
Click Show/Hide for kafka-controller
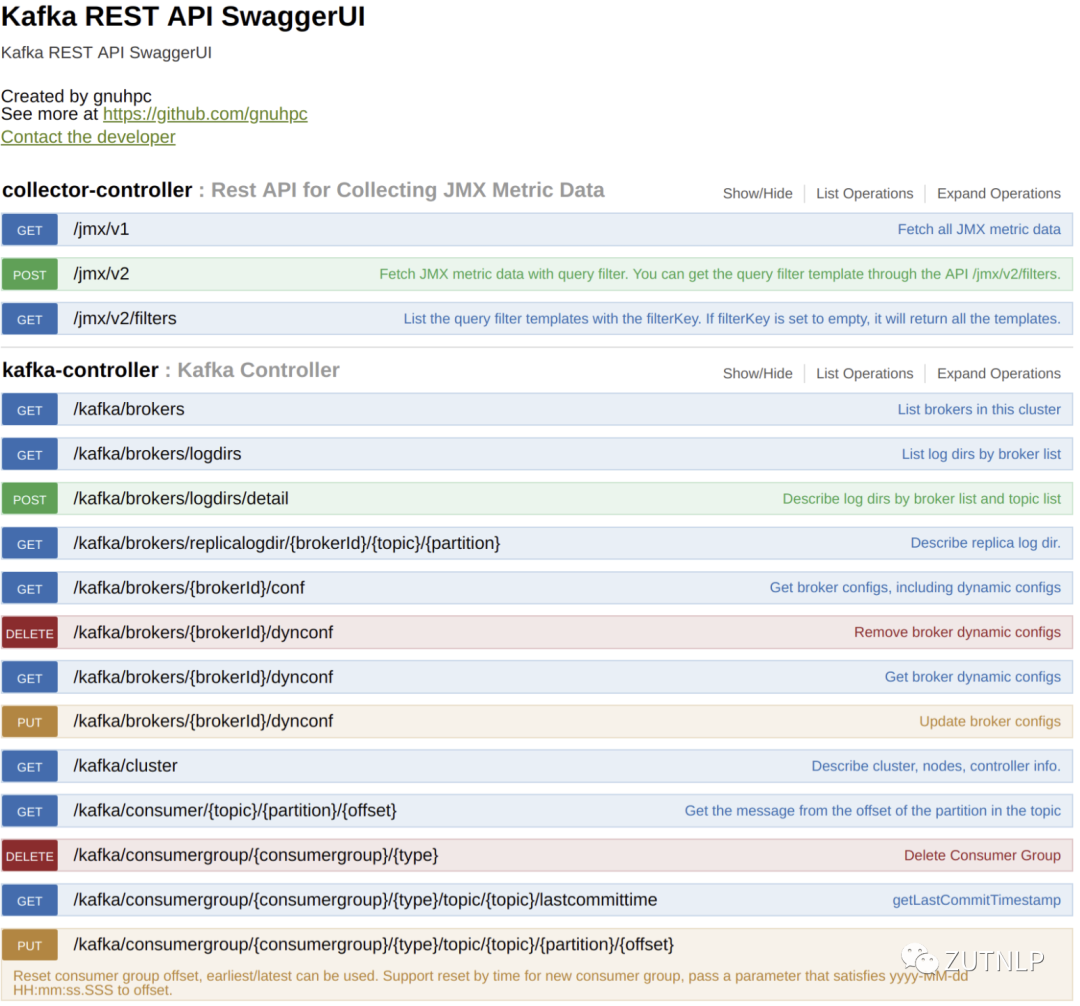pos(758,373)
